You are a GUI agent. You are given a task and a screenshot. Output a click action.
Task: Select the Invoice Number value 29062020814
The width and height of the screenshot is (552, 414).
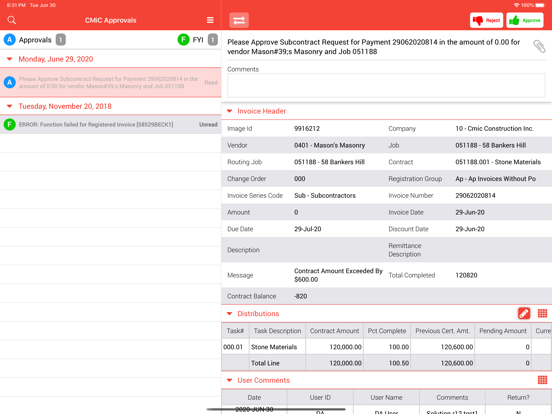pos(475,196)
